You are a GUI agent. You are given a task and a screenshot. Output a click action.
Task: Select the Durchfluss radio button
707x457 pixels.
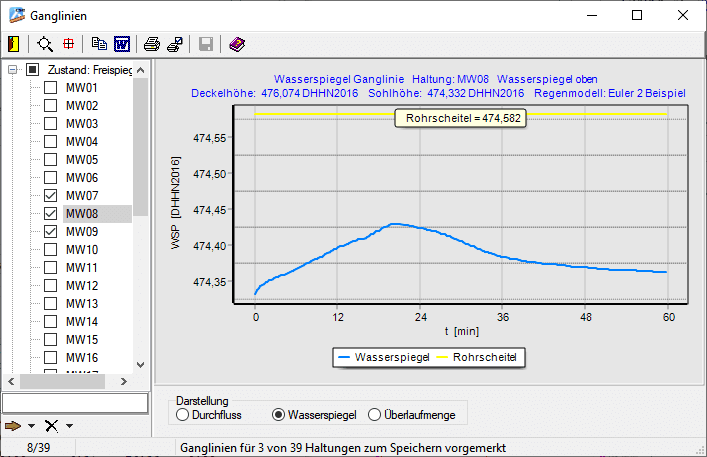click(x=182, y=414)
